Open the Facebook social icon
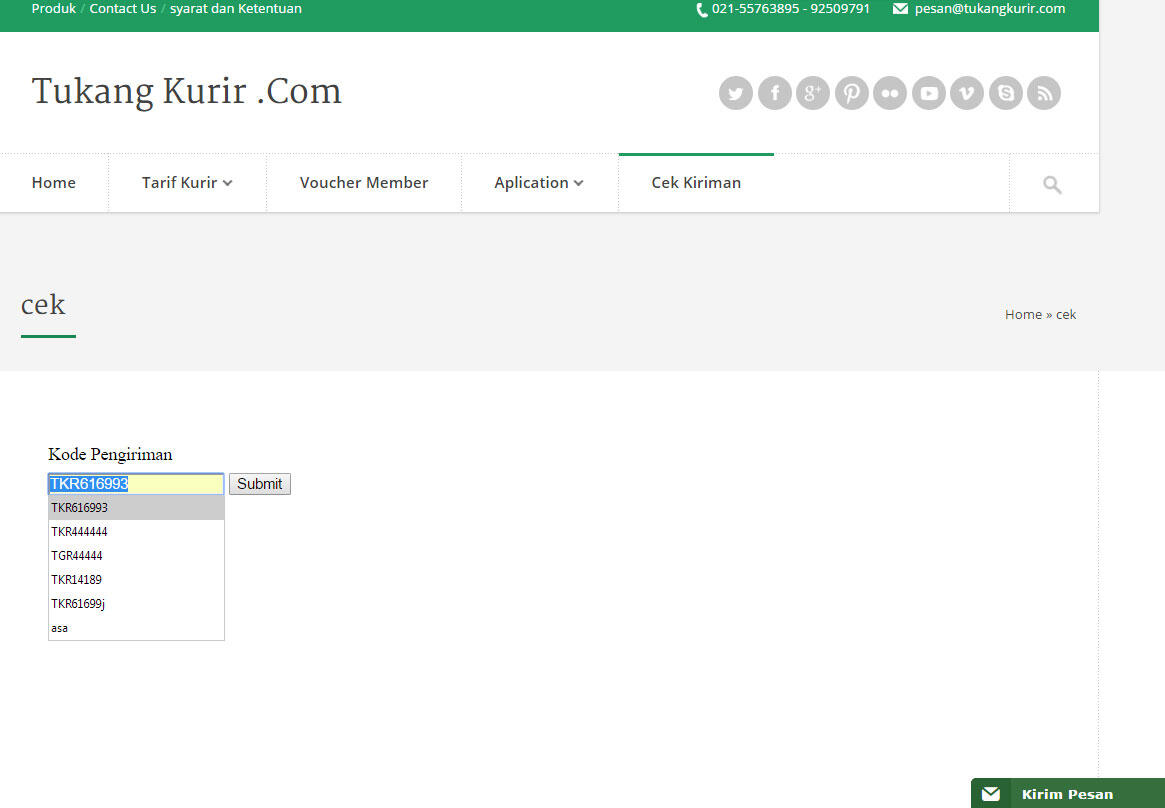Viewport: 1165px width, 808px height. (775, 93)
